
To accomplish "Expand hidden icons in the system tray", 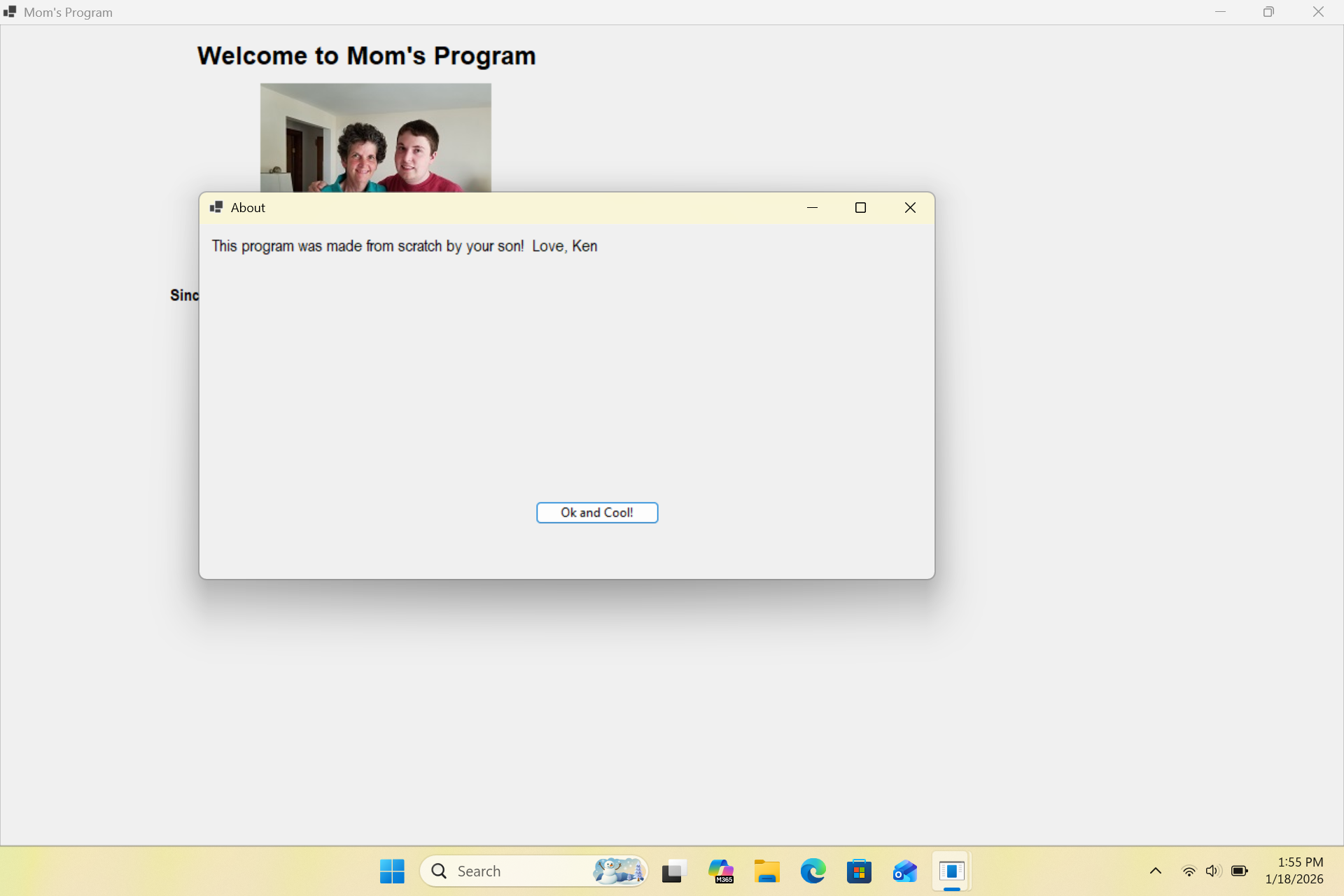I will point(1155,871).
